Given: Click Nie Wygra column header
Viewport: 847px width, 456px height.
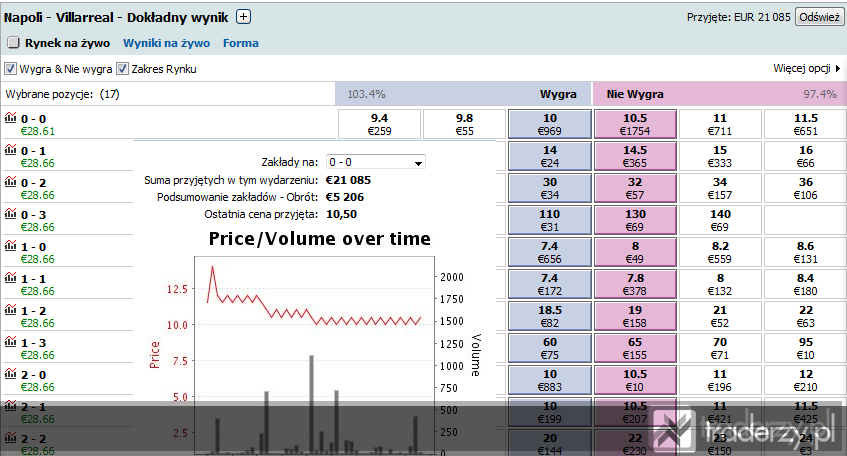Looking at the screenshot, I should click(635, 94).
